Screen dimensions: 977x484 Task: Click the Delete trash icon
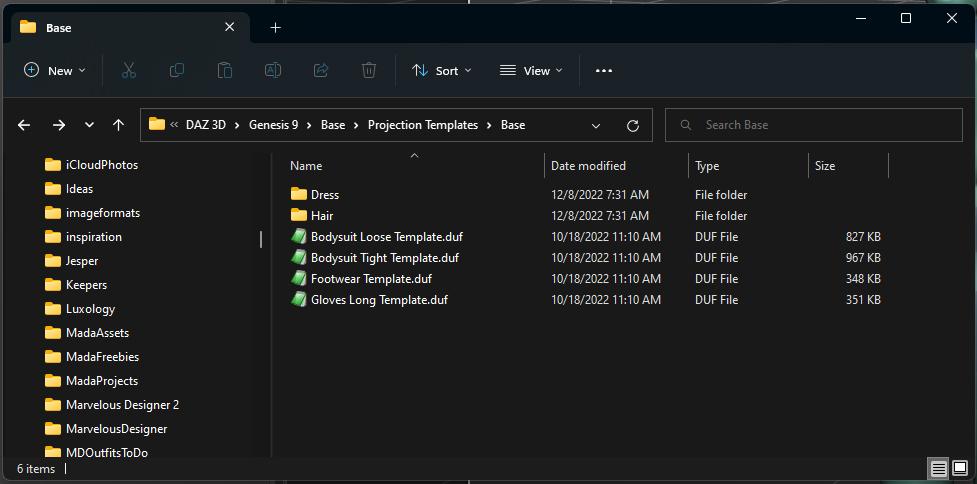pyautogui.click(x=369, y=70)
